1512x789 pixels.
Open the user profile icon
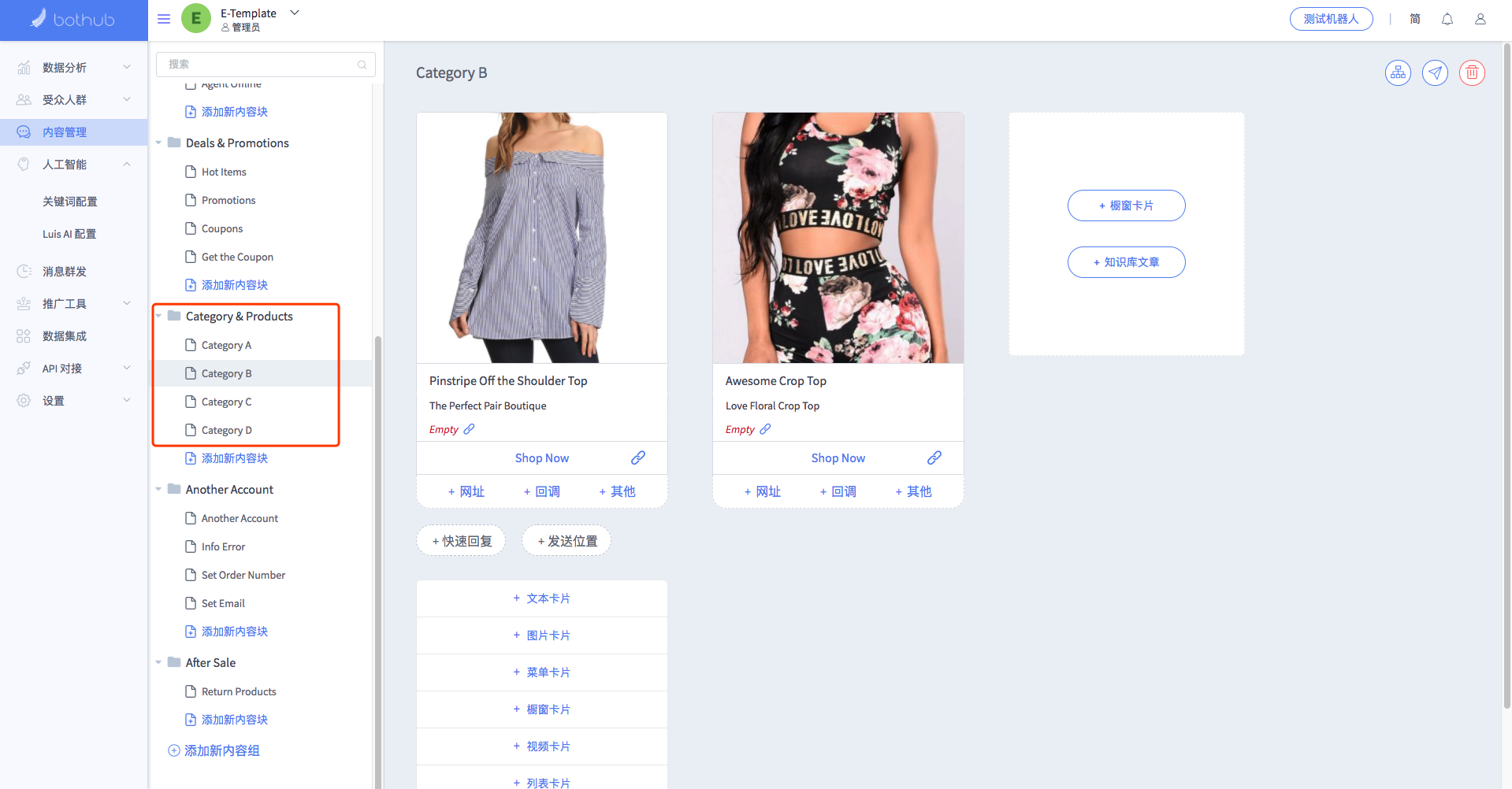[x=1480, y=19]
